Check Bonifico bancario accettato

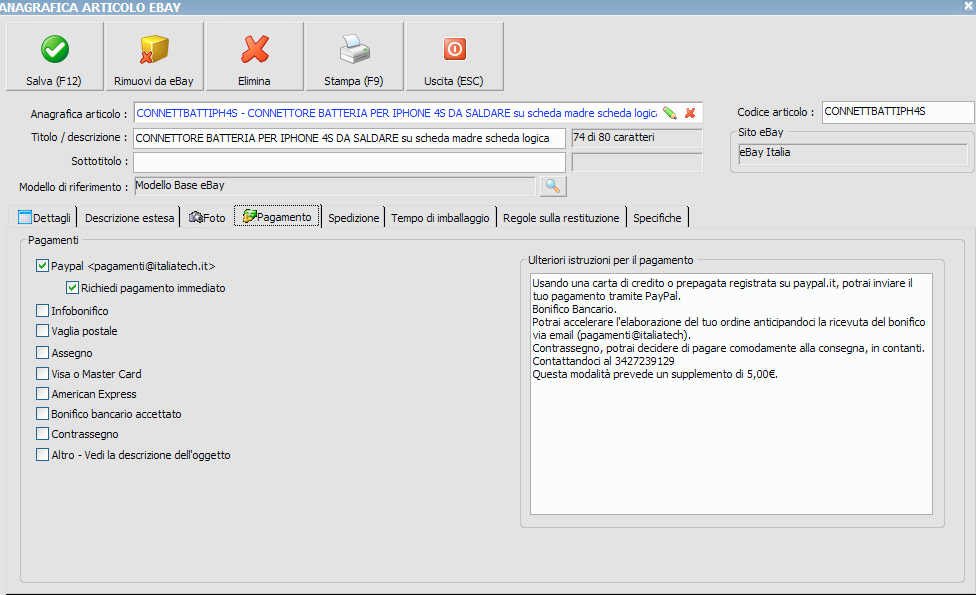click(x=42, y=413)
